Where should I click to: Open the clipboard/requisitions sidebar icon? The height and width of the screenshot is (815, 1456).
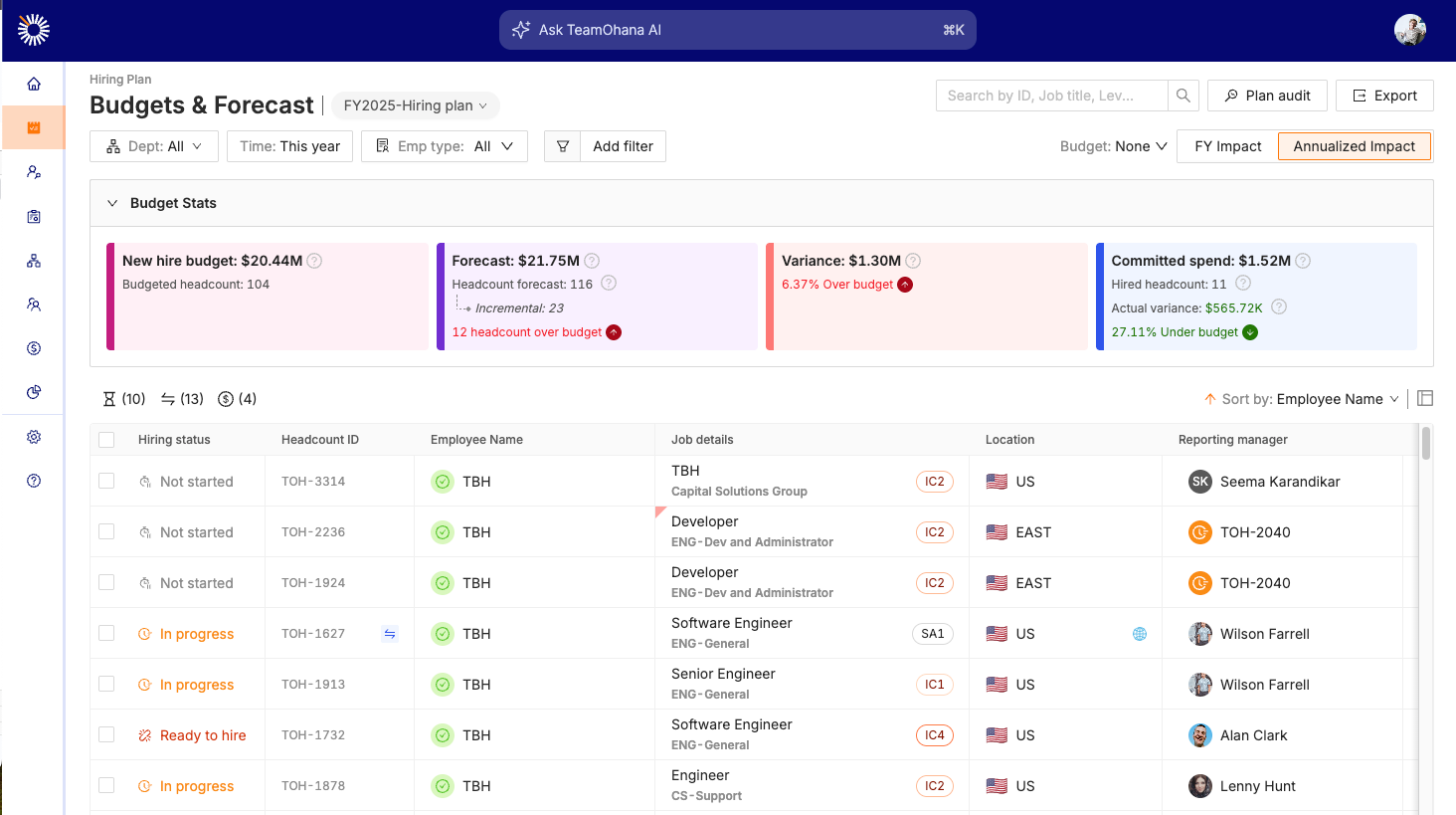point(33,216)
